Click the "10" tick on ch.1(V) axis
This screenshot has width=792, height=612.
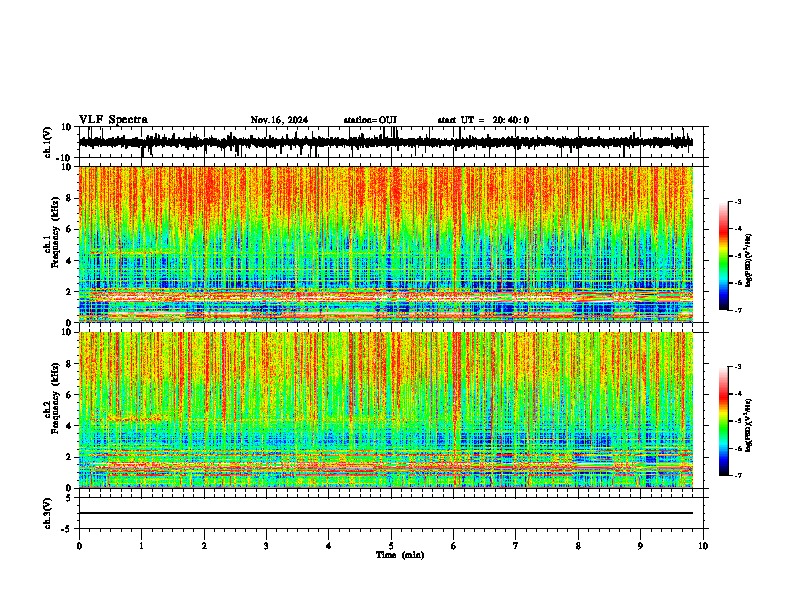point(67,127)
